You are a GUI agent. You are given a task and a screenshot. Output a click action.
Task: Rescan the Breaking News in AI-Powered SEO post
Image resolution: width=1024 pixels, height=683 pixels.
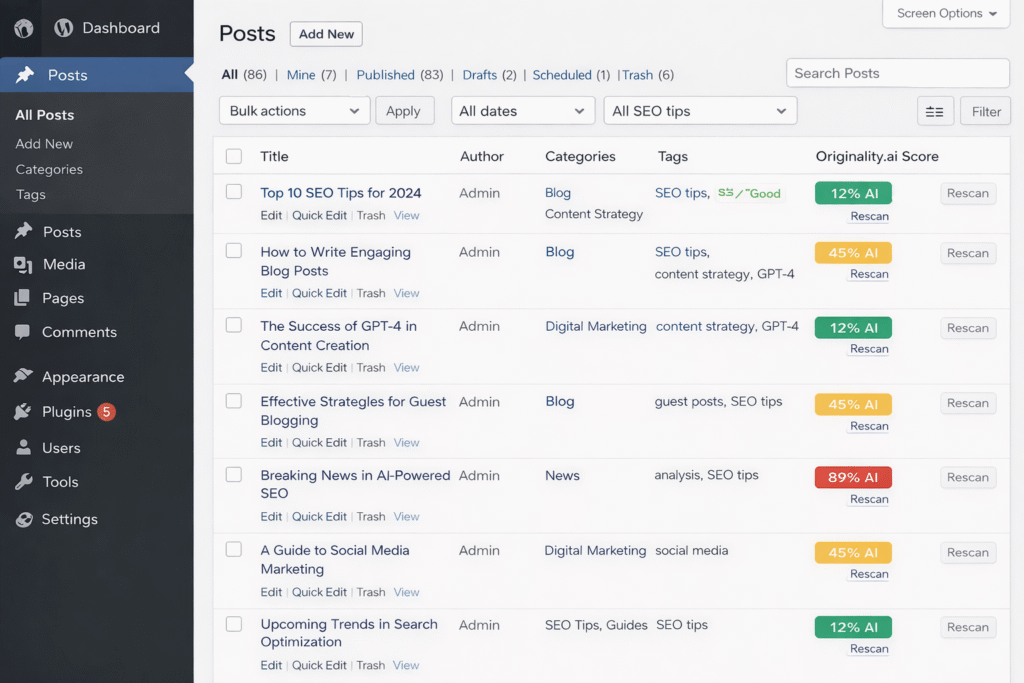pyautogui.click(x=967, y=477)
